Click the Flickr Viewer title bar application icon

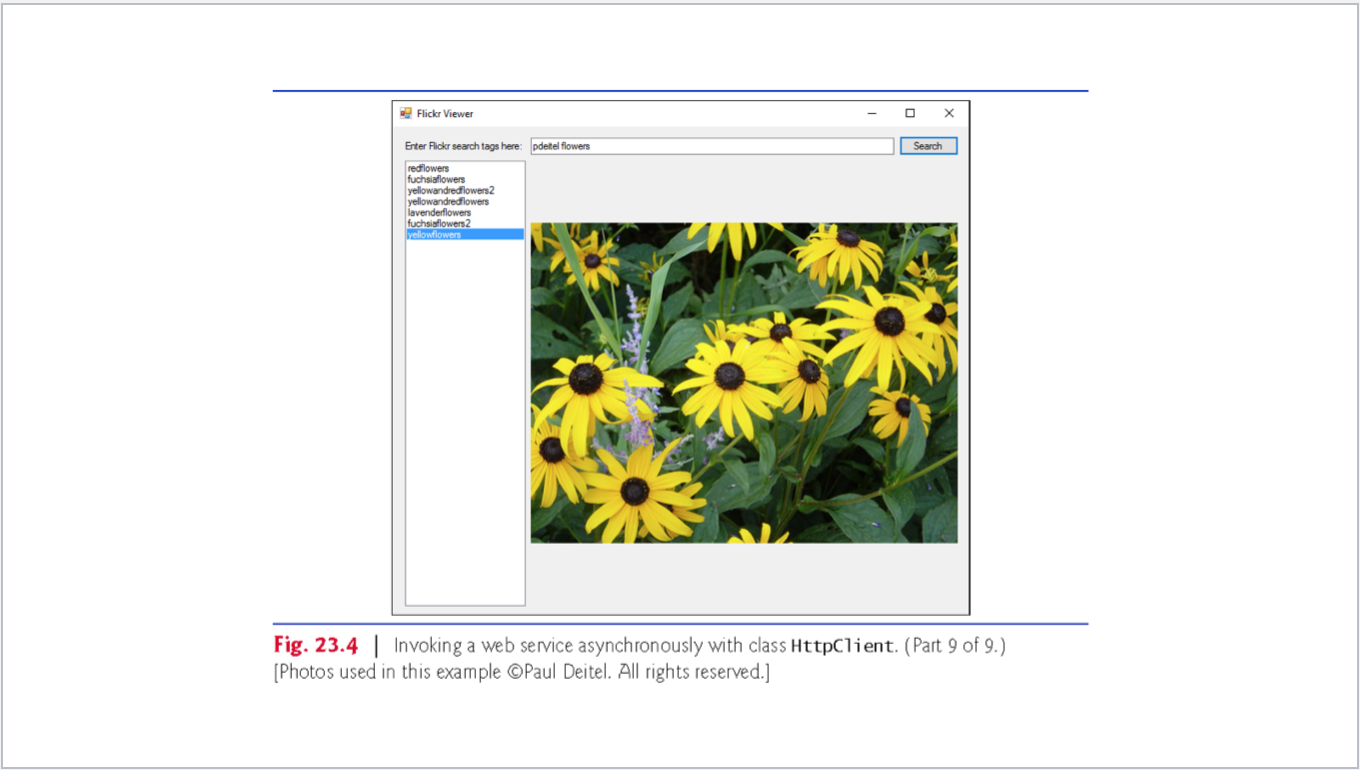[404, 113]
